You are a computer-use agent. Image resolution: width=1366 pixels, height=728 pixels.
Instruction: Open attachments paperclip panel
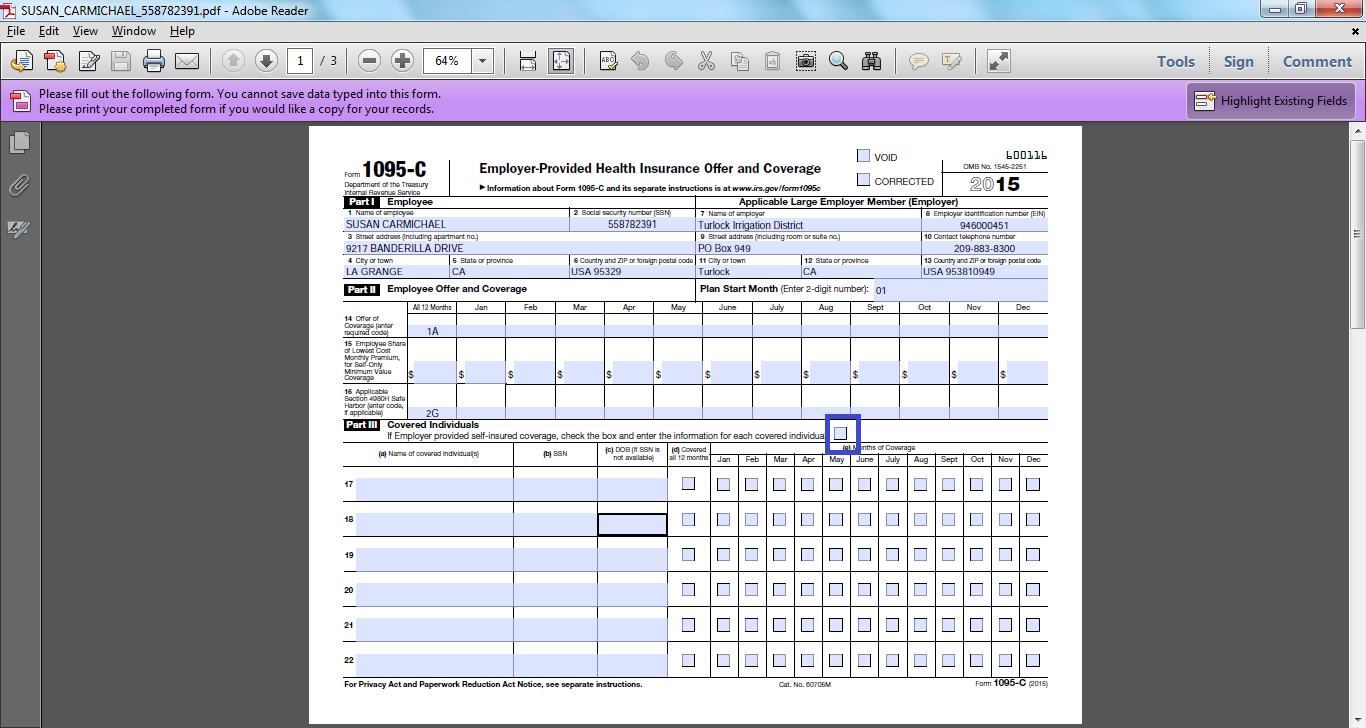[x=18, y=186]
